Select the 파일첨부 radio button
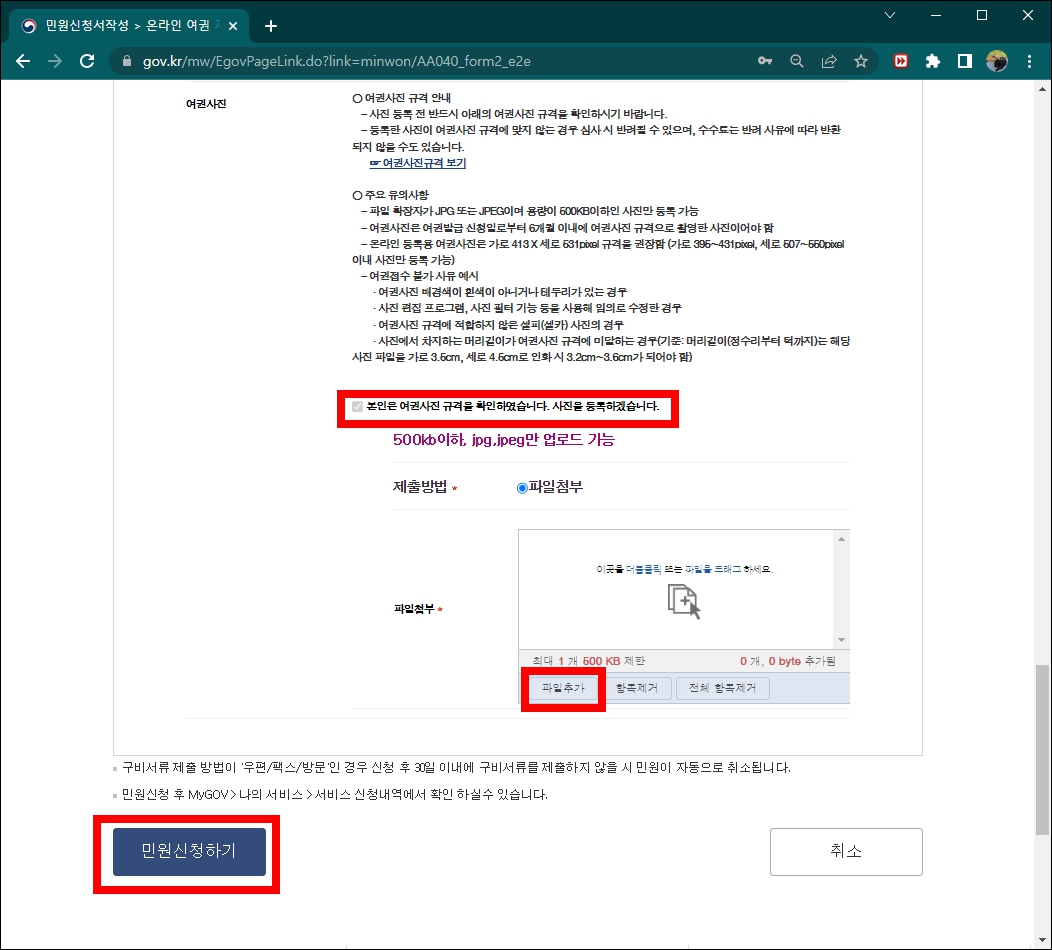Image resolution: width=1052 pixels, height=950 pixels. (x=521, y=487)
